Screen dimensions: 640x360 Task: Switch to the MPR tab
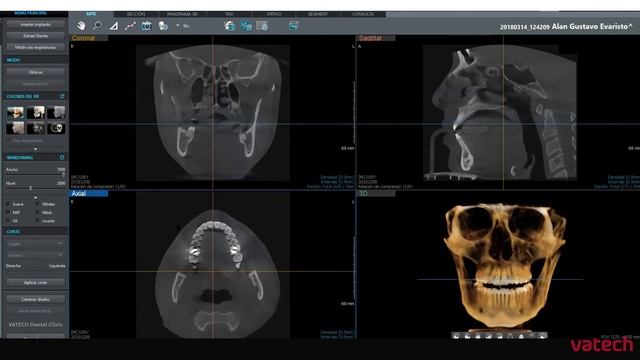91,14
